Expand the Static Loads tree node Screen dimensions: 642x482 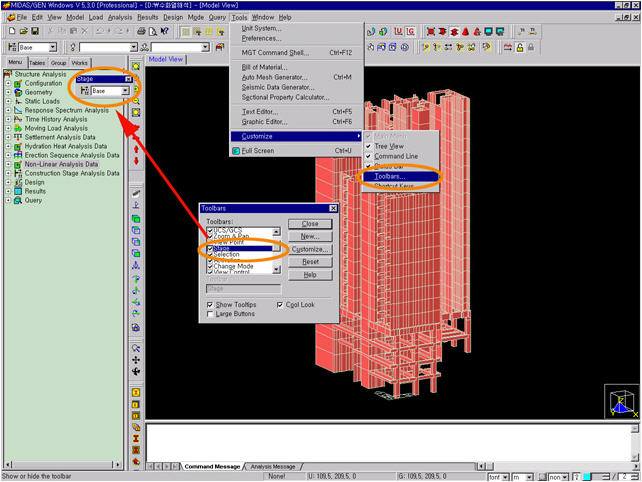click(x=8, y=101)
